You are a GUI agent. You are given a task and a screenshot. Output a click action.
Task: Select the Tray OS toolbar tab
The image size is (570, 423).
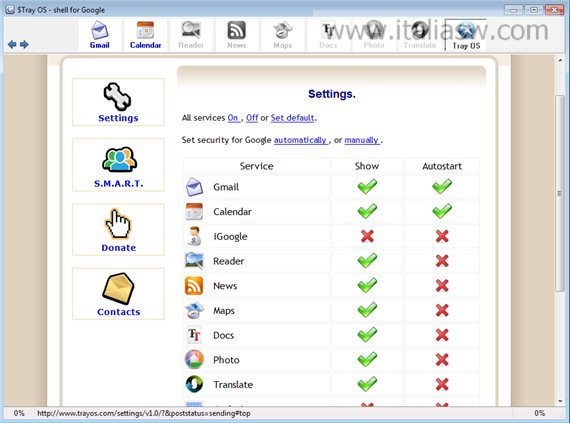(466, 35)
